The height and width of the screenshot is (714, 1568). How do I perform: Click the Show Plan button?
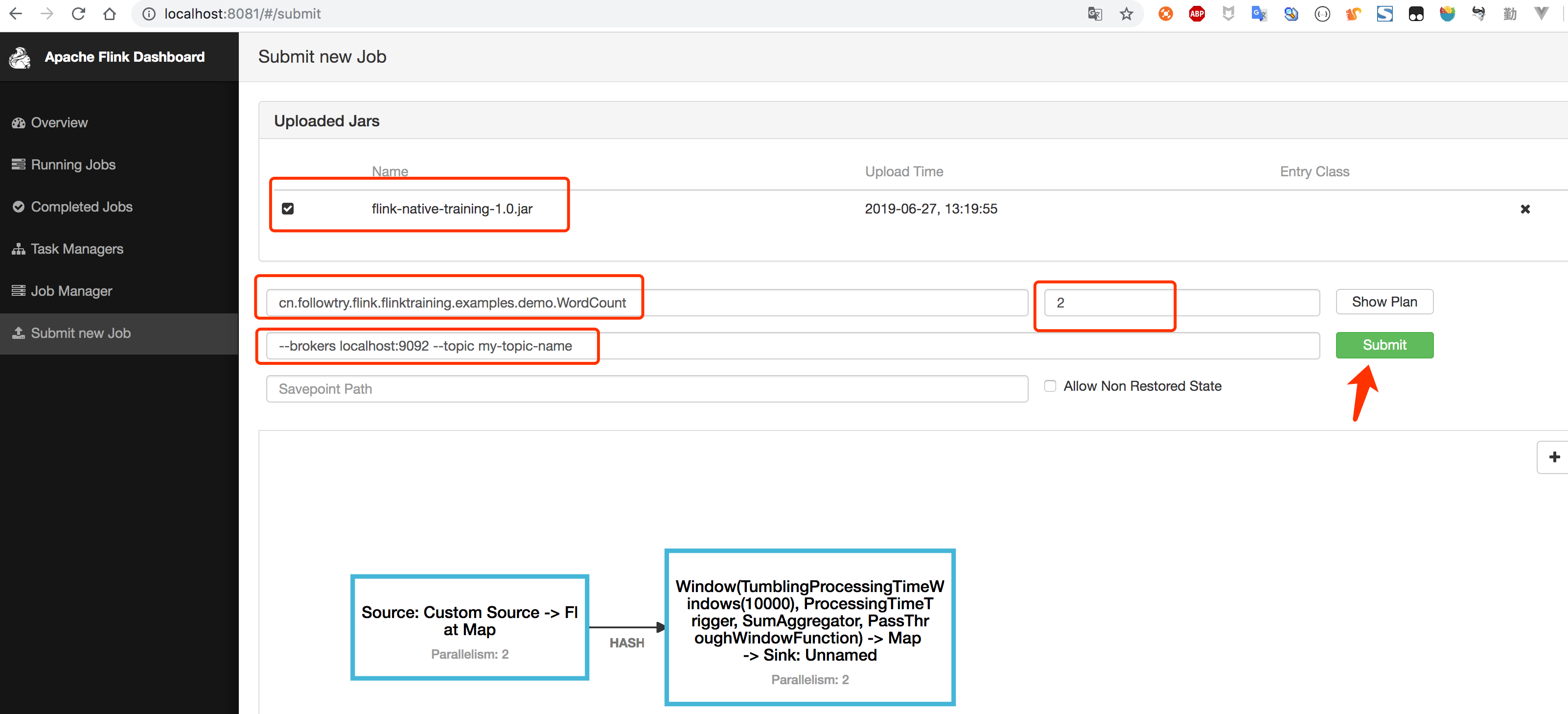[x=1384, y=302]
